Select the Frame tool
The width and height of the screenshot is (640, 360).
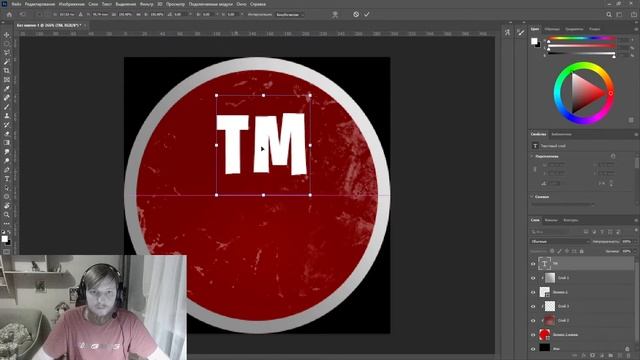[x=7, y=80]
